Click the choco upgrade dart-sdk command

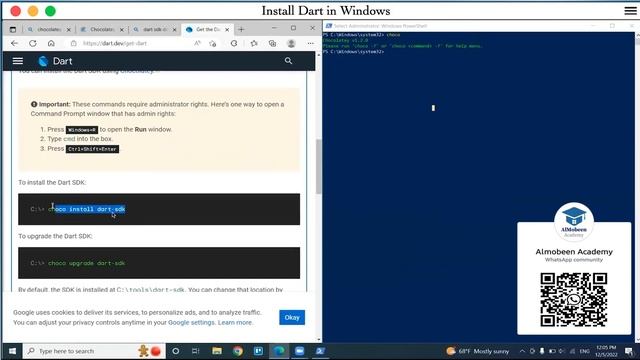point(87,263)
